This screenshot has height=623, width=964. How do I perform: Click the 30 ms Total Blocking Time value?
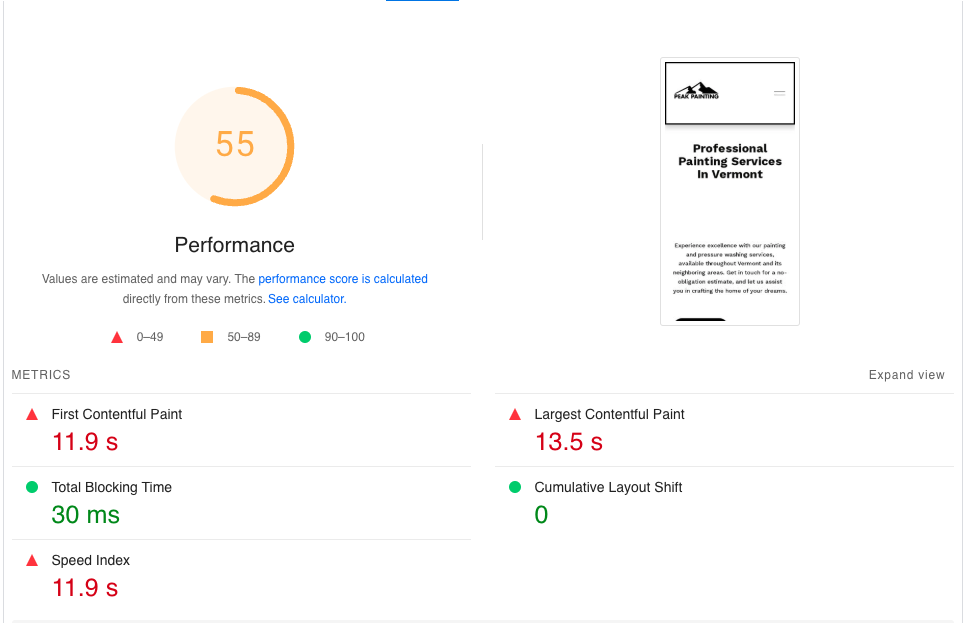(84, 514)
